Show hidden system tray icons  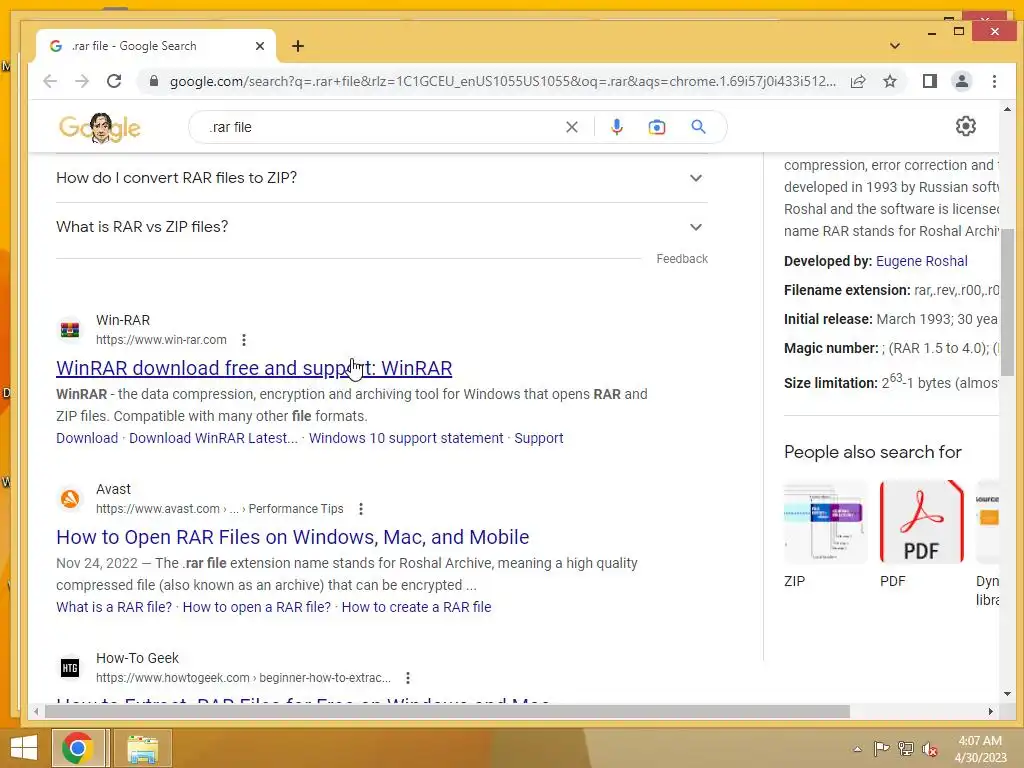click(857, 749)
